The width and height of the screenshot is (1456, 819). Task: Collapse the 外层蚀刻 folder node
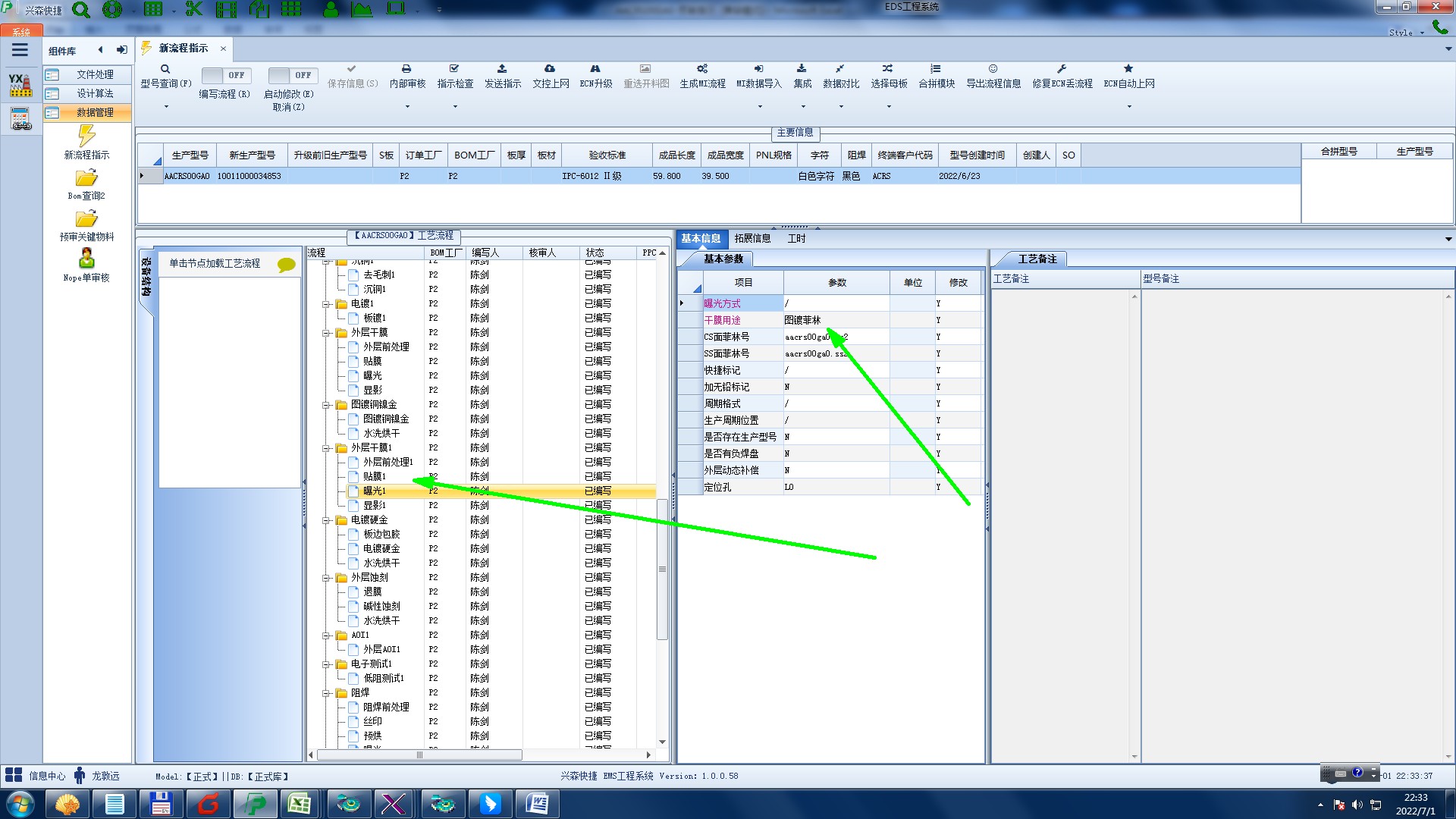click(327, 578)
